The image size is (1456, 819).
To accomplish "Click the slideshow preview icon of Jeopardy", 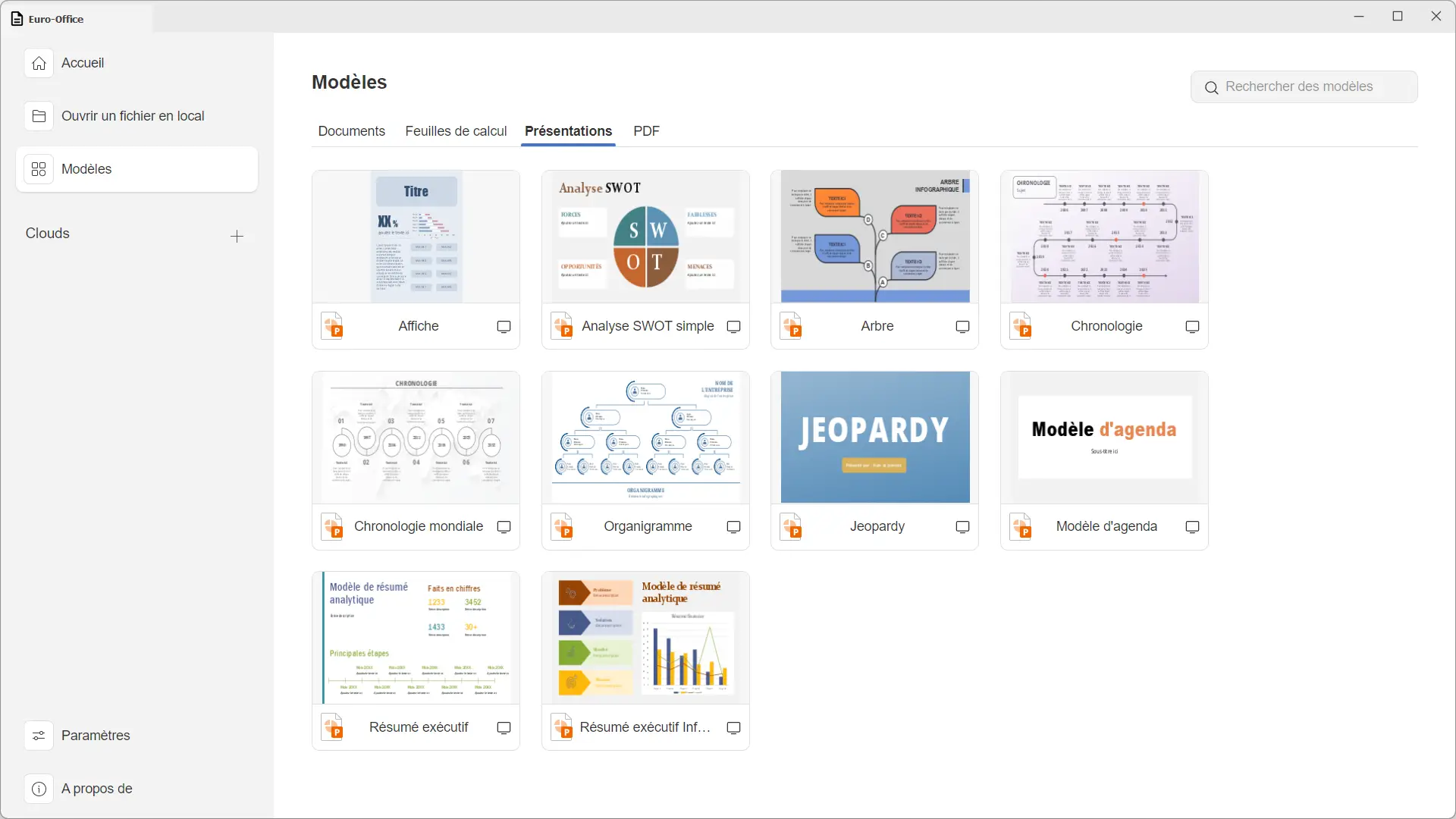I will tap(962, 527).
